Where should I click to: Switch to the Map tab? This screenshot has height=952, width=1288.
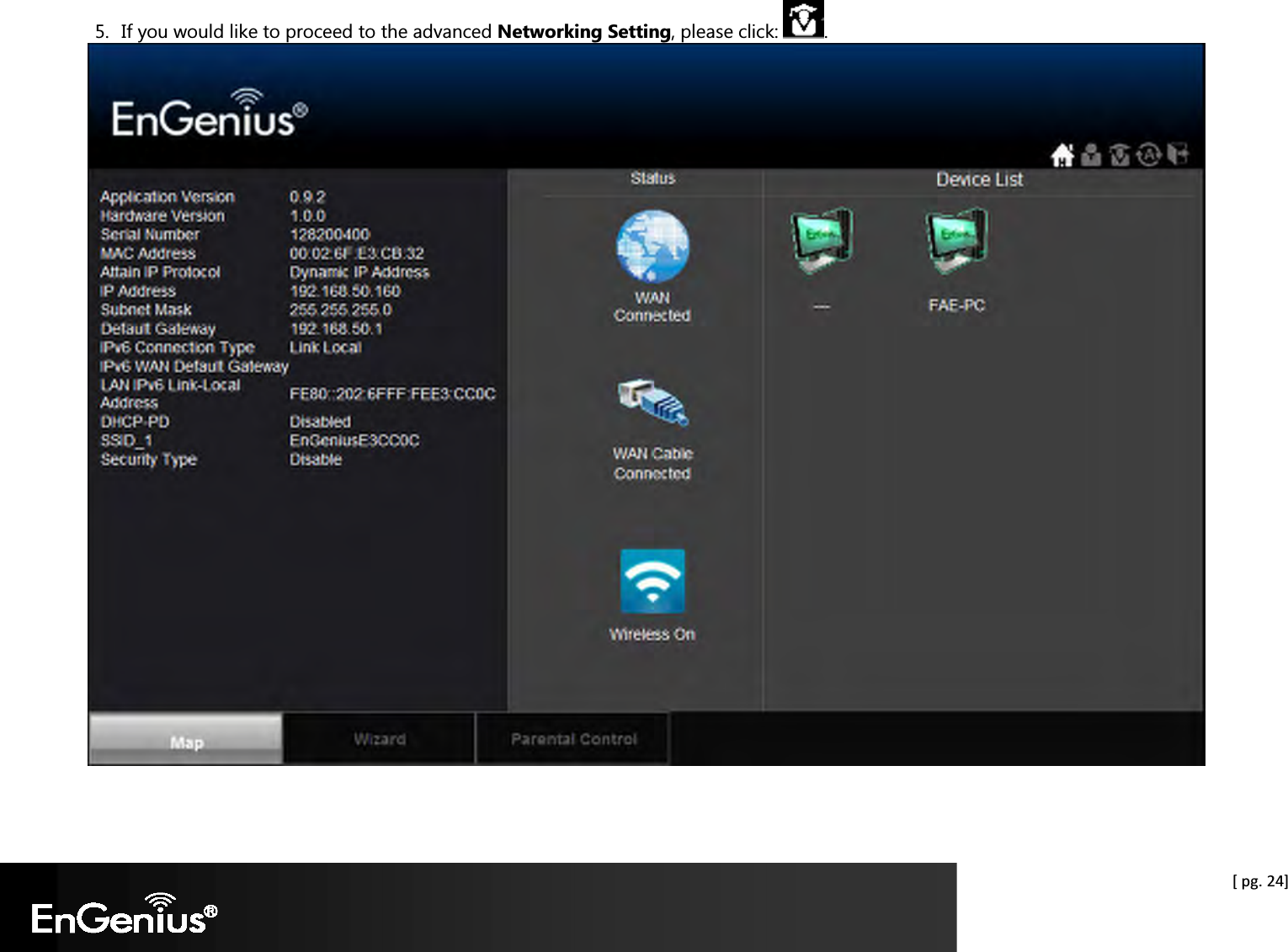coord(186,739)
